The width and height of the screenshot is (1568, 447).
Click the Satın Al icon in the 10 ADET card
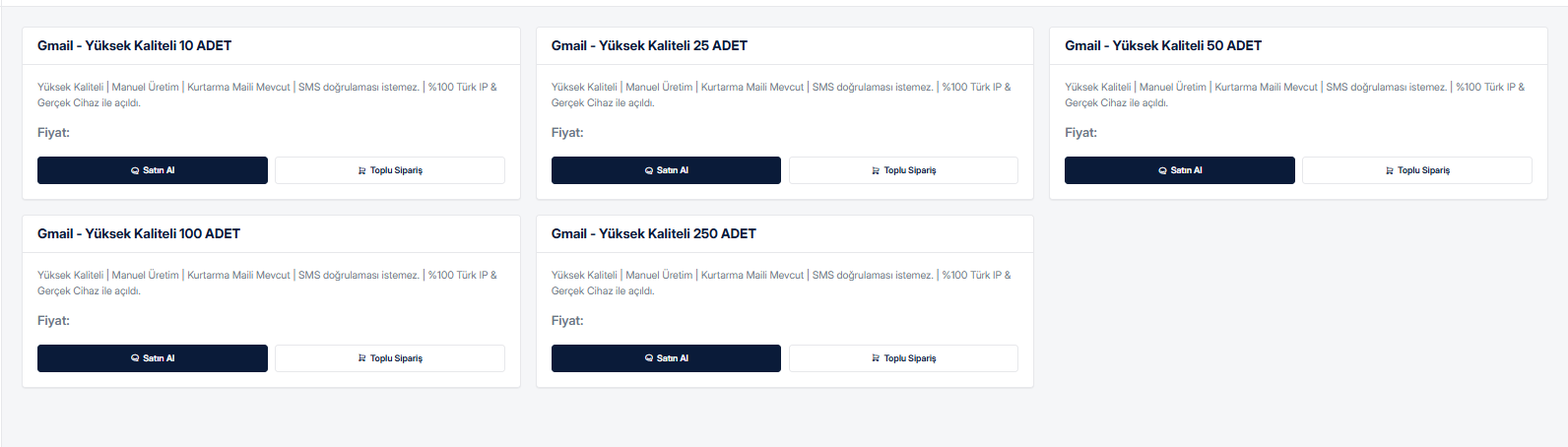135,170
